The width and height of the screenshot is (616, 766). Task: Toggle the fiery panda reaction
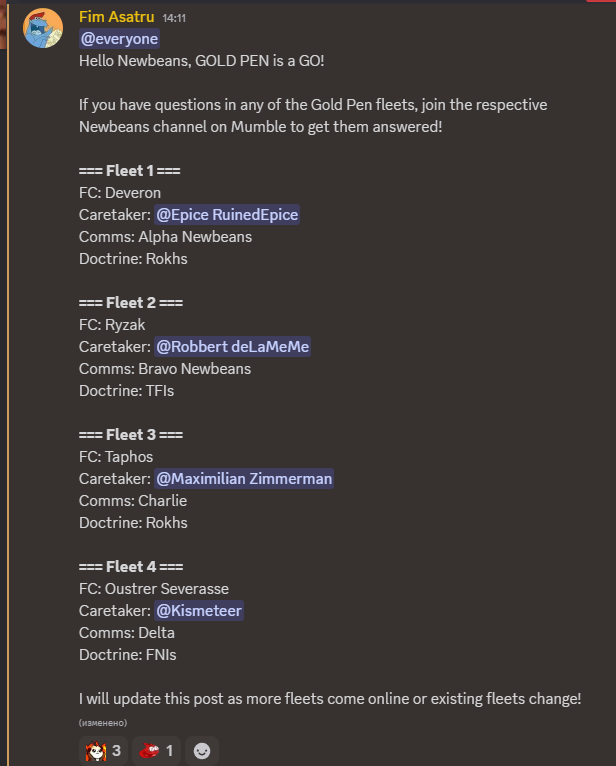point(104,750)
